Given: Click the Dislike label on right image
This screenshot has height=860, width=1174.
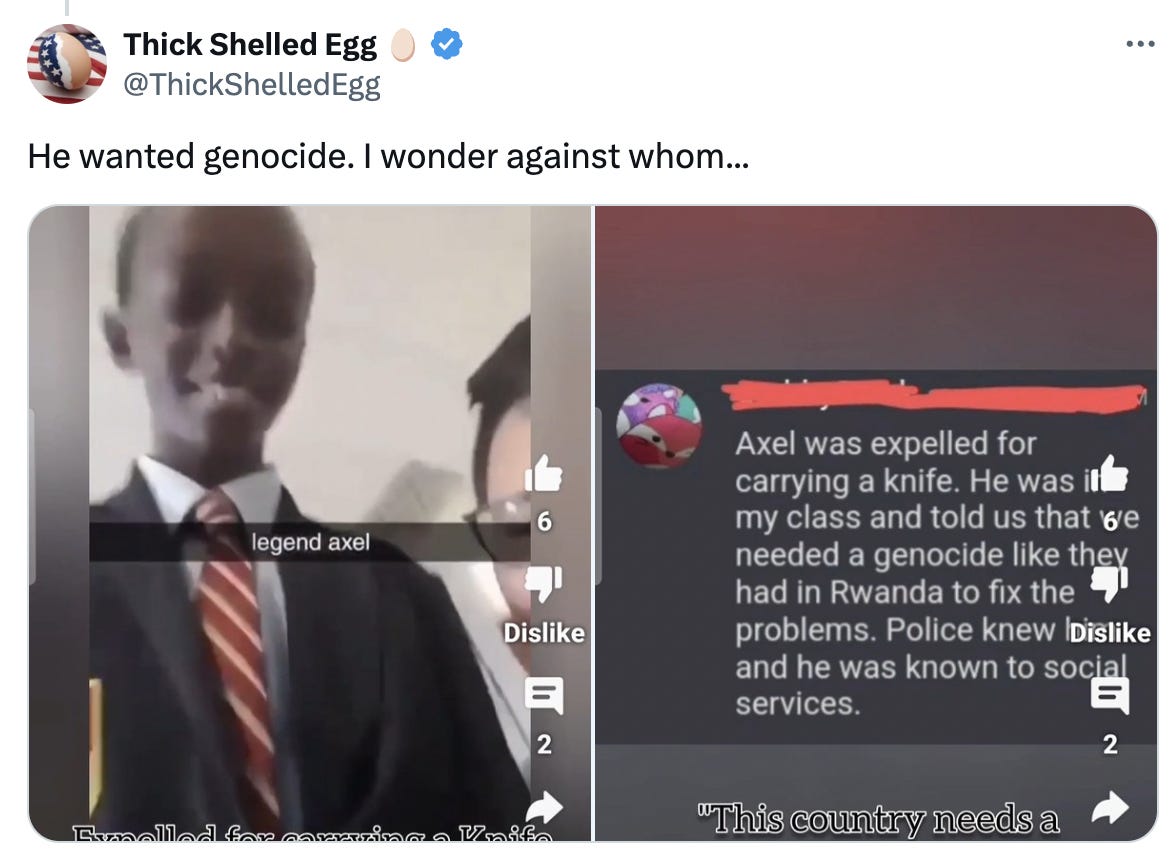Looking at the screenshot, I should (1110, 633).
